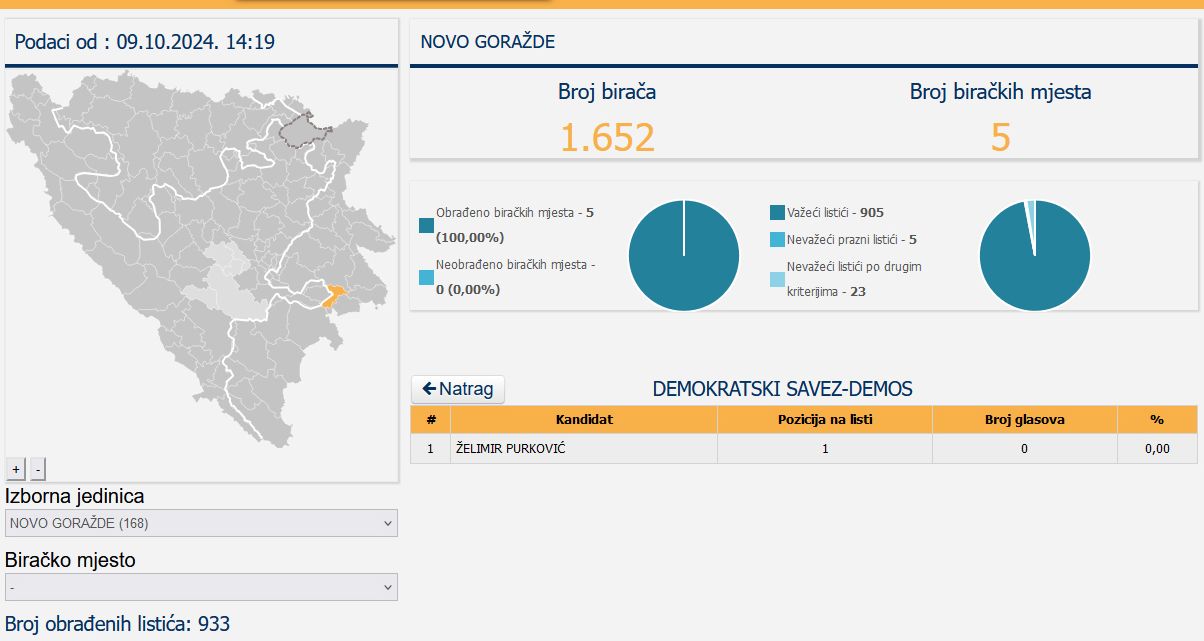The height and width of the screenshot is (641, 1204).
Task: Zoom out the map with minus button
Action: point(37,468)
